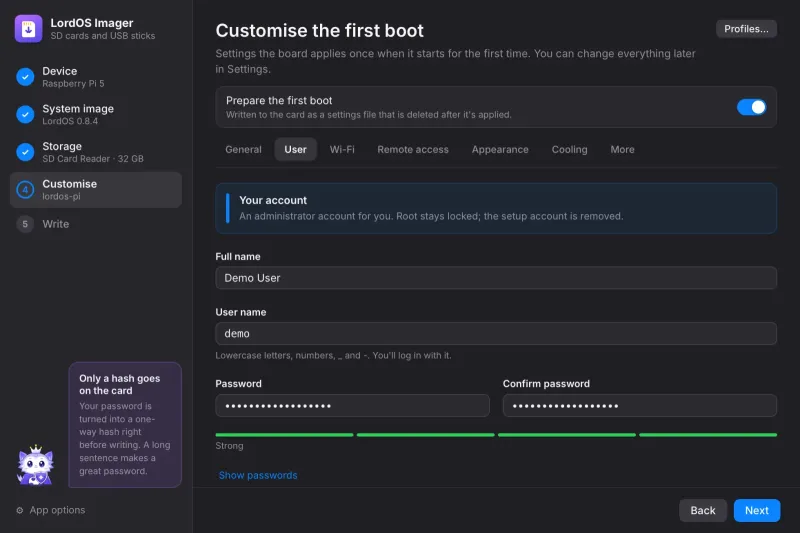Image resolution: width=800 pixels, height=533 pixels.
Task: Click the Next button
Action: click(757, 511)
